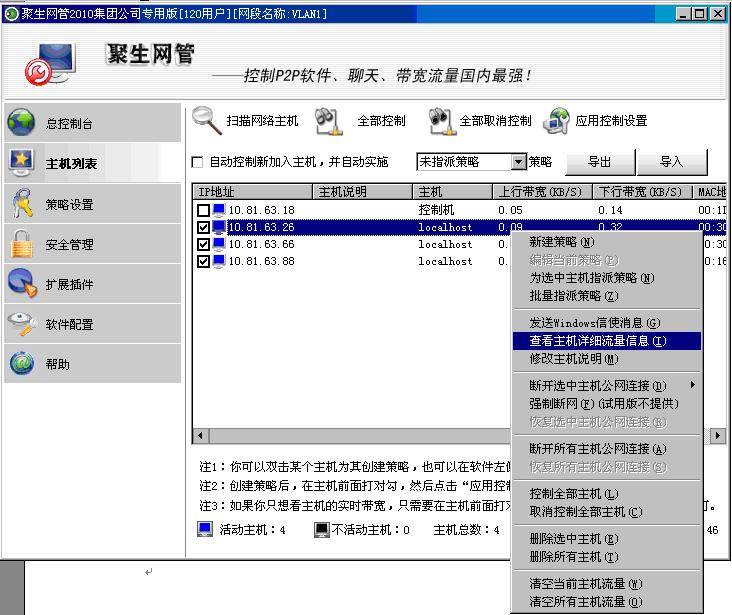Select 新建策略 from the context menu
The image size is (732, 615).
561,242
